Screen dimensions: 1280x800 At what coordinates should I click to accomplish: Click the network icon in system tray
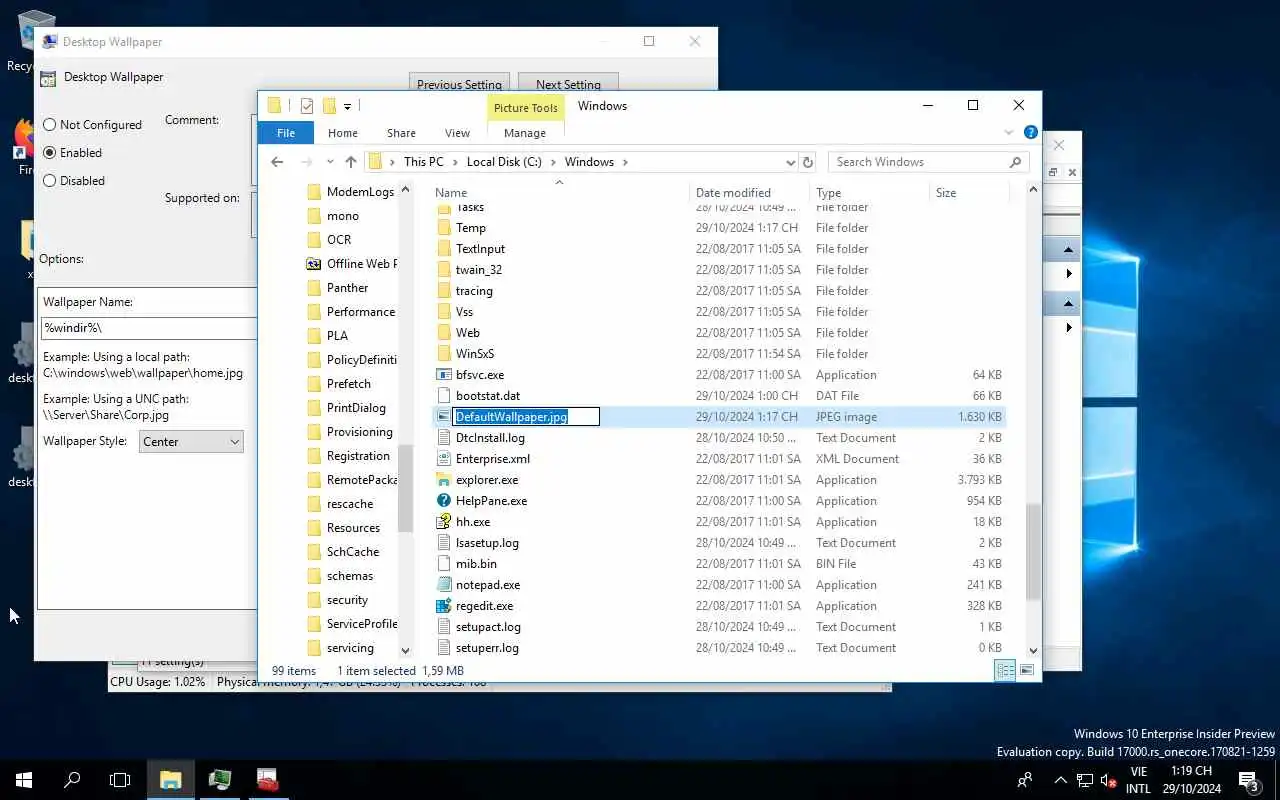coord(1084,780)
